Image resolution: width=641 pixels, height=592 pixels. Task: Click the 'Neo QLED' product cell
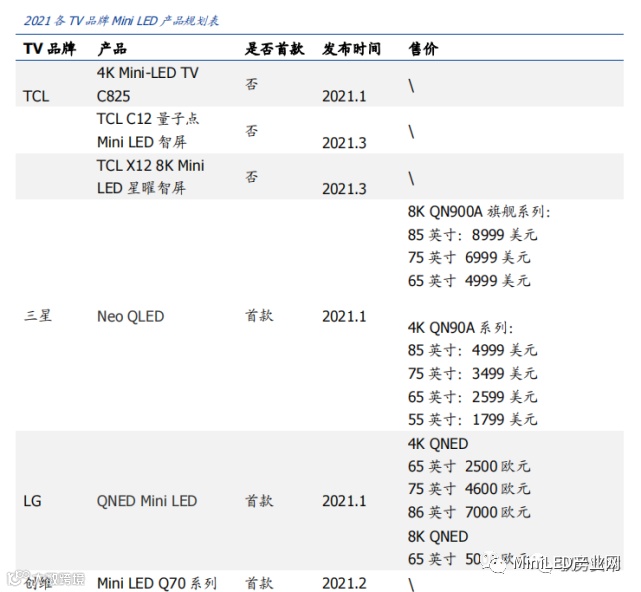(x=130, y=316)
